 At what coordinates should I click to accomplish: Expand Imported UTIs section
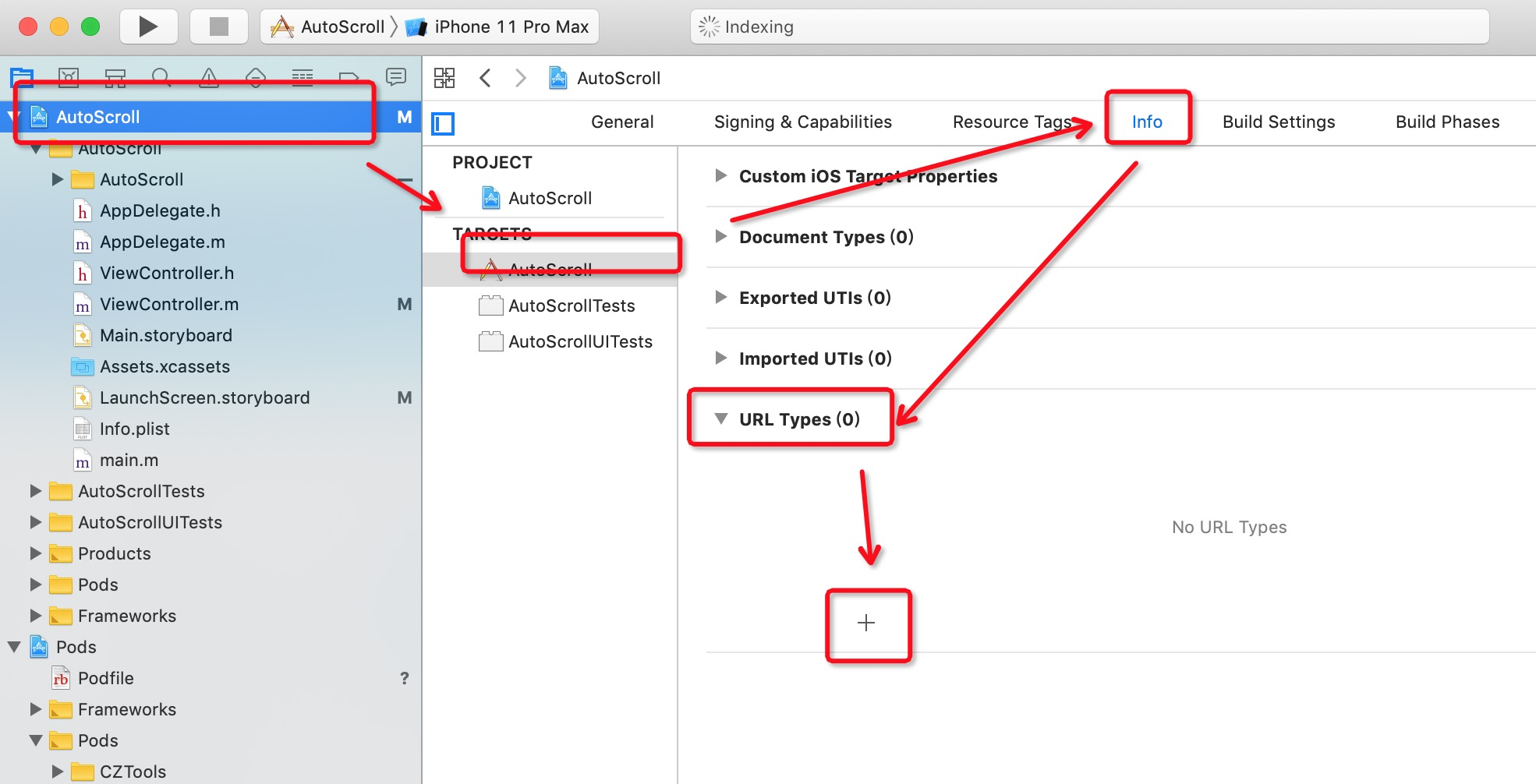click(720, 358)
